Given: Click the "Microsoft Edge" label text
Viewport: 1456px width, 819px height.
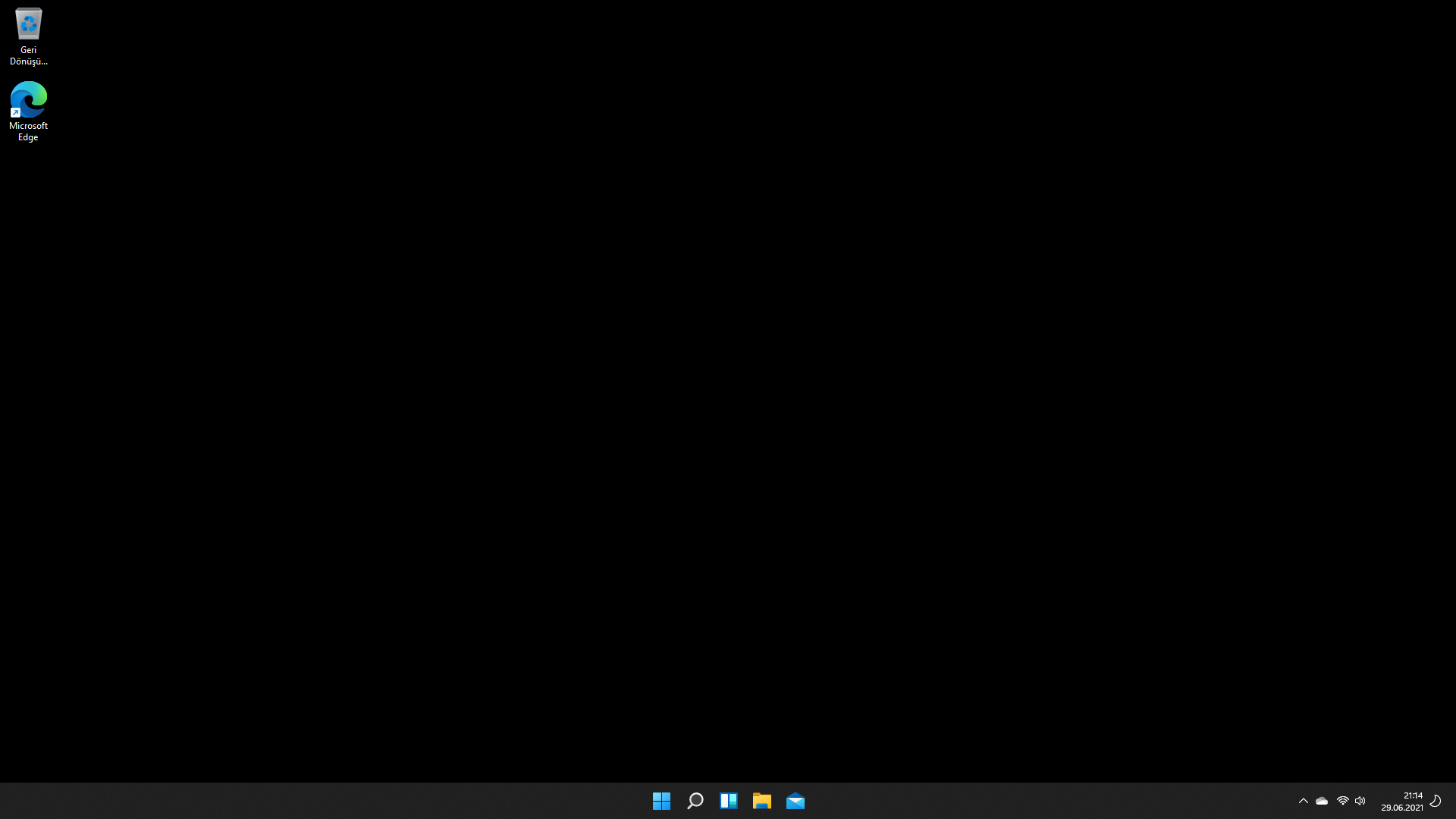Looking at the screenshot, I should click(29, 131).
